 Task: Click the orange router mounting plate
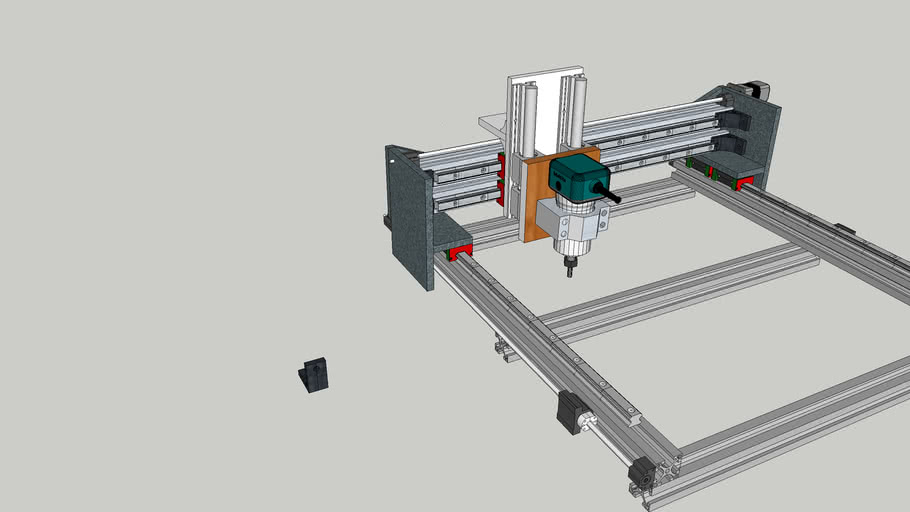[x=535, y=200]
